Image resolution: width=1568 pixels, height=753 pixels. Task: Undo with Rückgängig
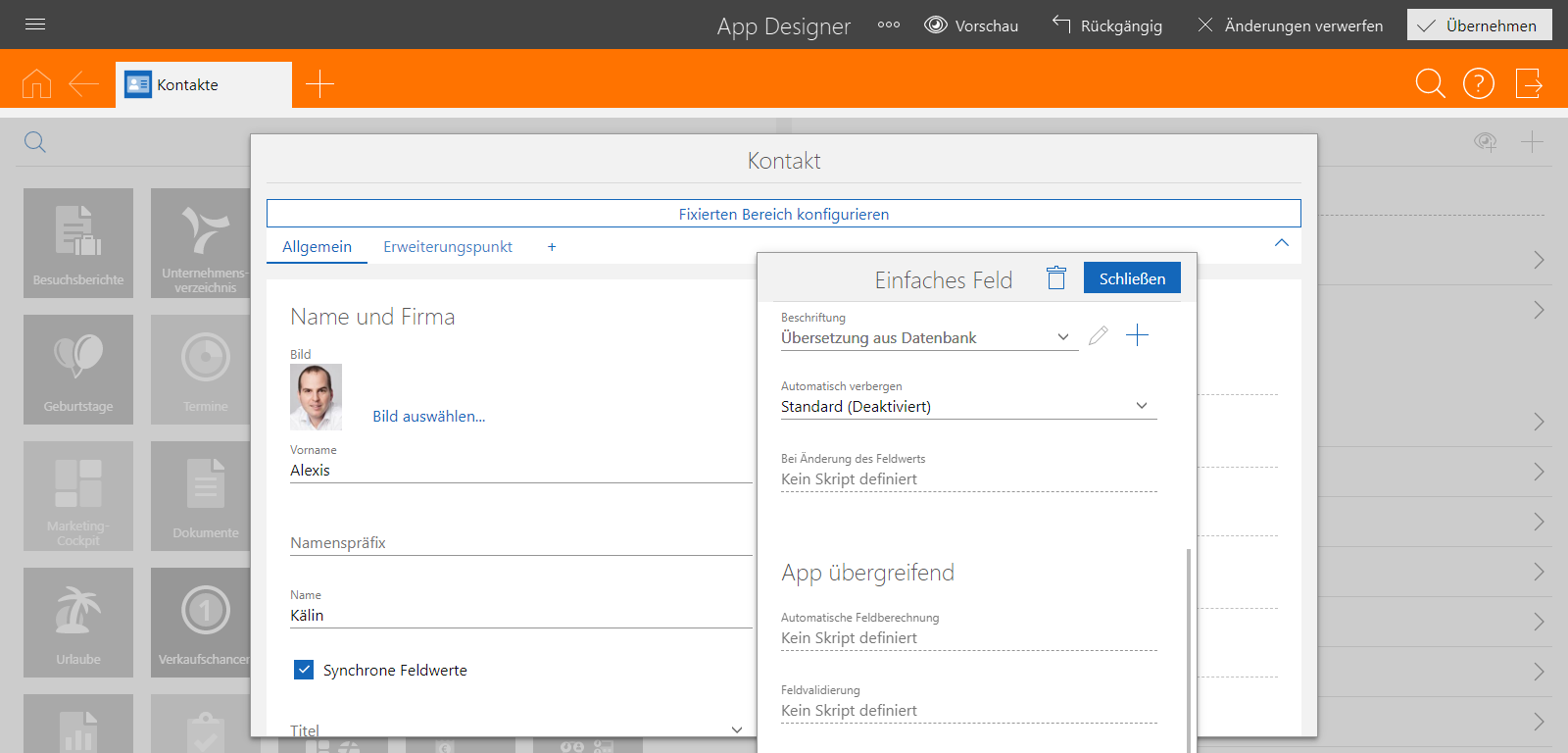tap(1107, 25)
